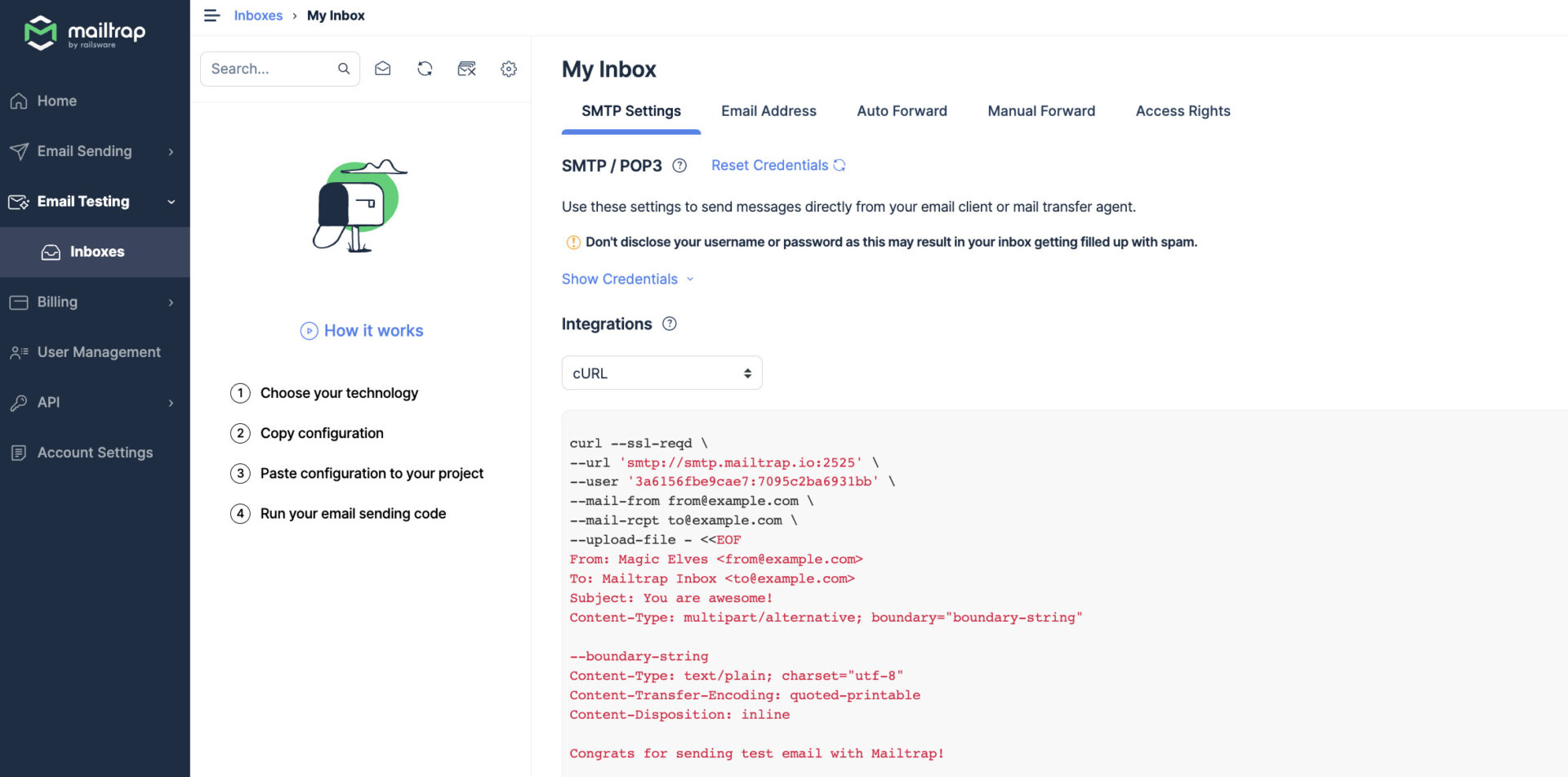Expand the Billing sidebar section
This screenshot has width=1568, height=777.
coord(56,301)
